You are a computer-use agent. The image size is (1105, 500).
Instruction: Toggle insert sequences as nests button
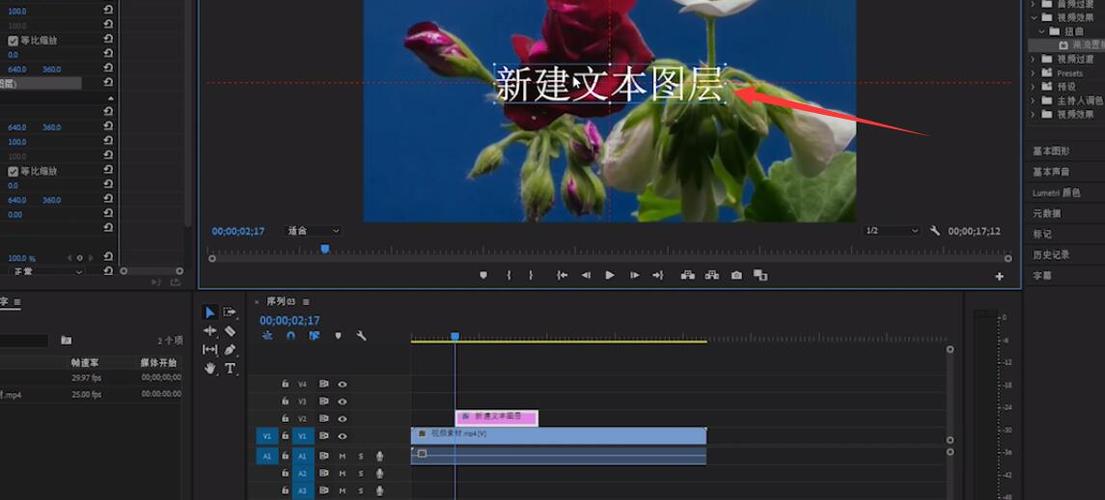point(267,336)
